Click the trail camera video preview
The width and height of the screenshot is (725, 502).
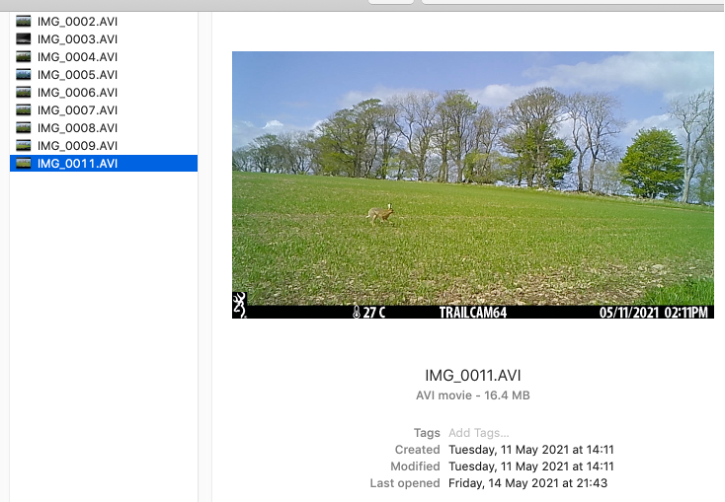[473, 185]
